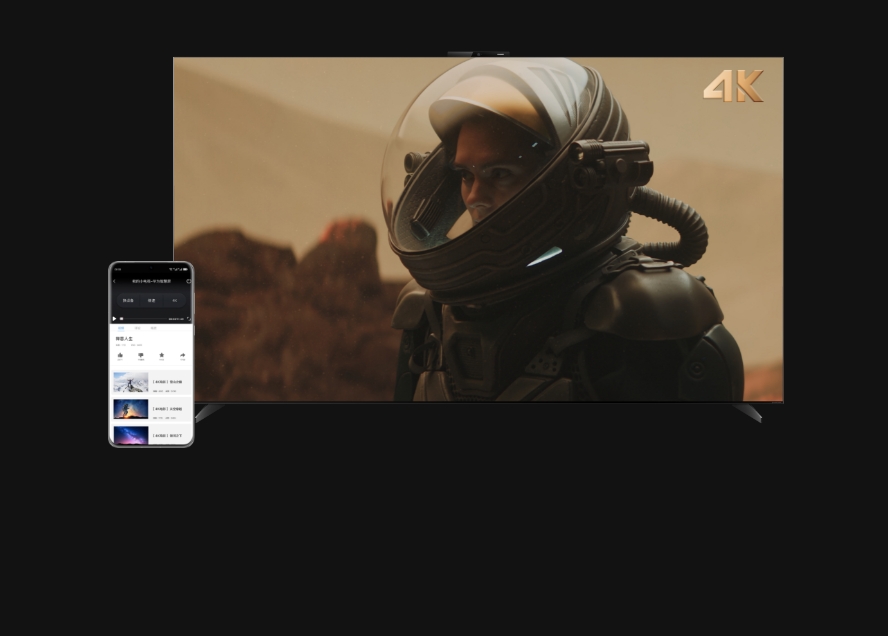Open title text beside galaxy thumbnail
This screenshot has height=636, width=888.
[x=167, y=436]
